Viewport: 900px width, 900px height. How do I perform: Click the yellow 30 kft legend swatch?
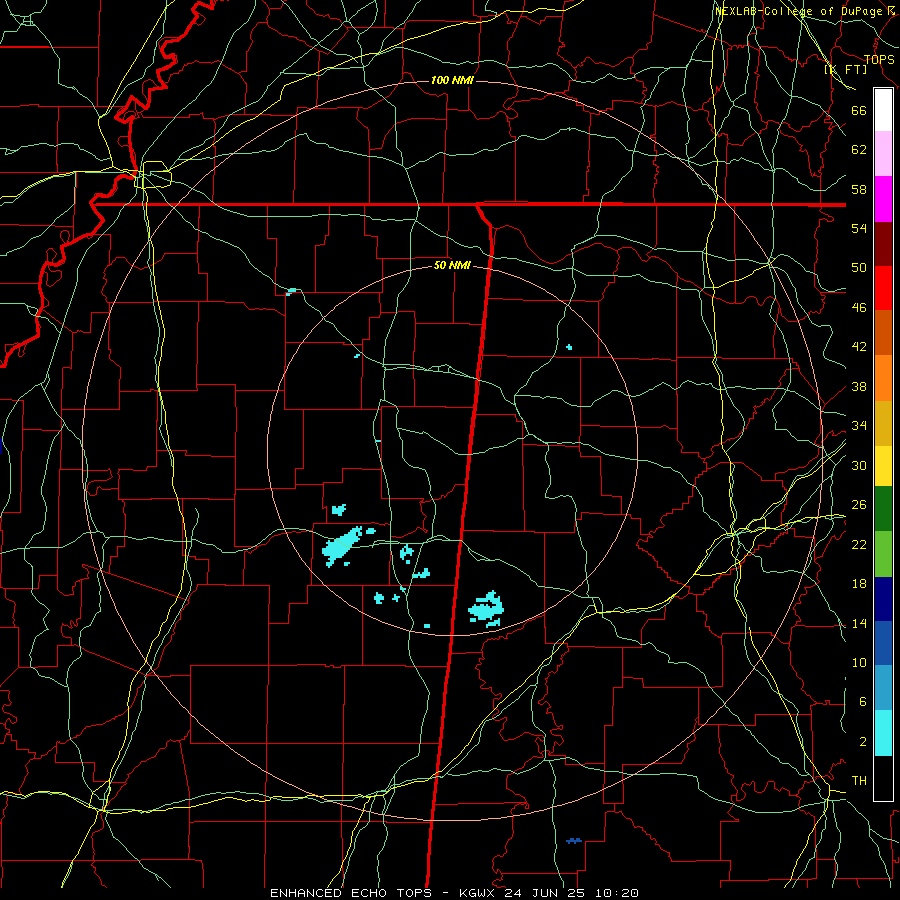883,465
